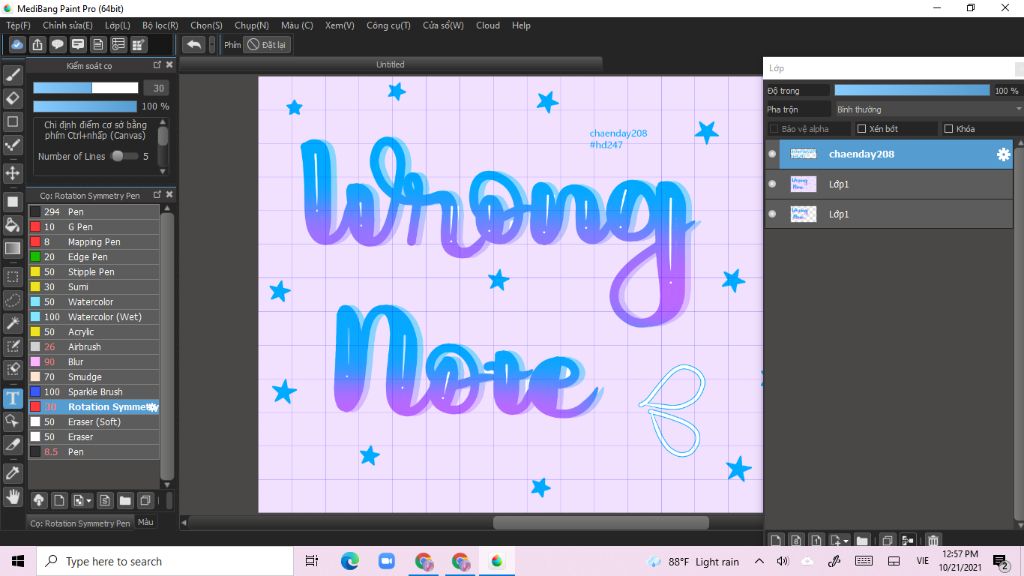Open layer settings gear on chaenday208 layer
The height and width of the screenshot is (576, 1024).
point(1003,154)
